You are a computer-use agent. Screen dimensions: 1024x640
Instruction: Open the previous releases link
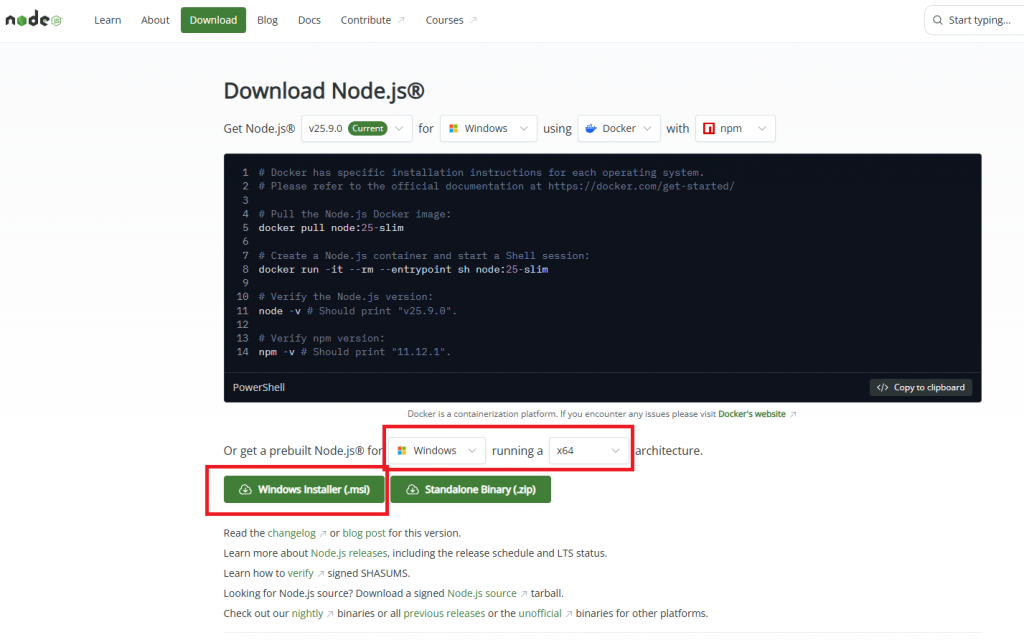pos(444,613)
